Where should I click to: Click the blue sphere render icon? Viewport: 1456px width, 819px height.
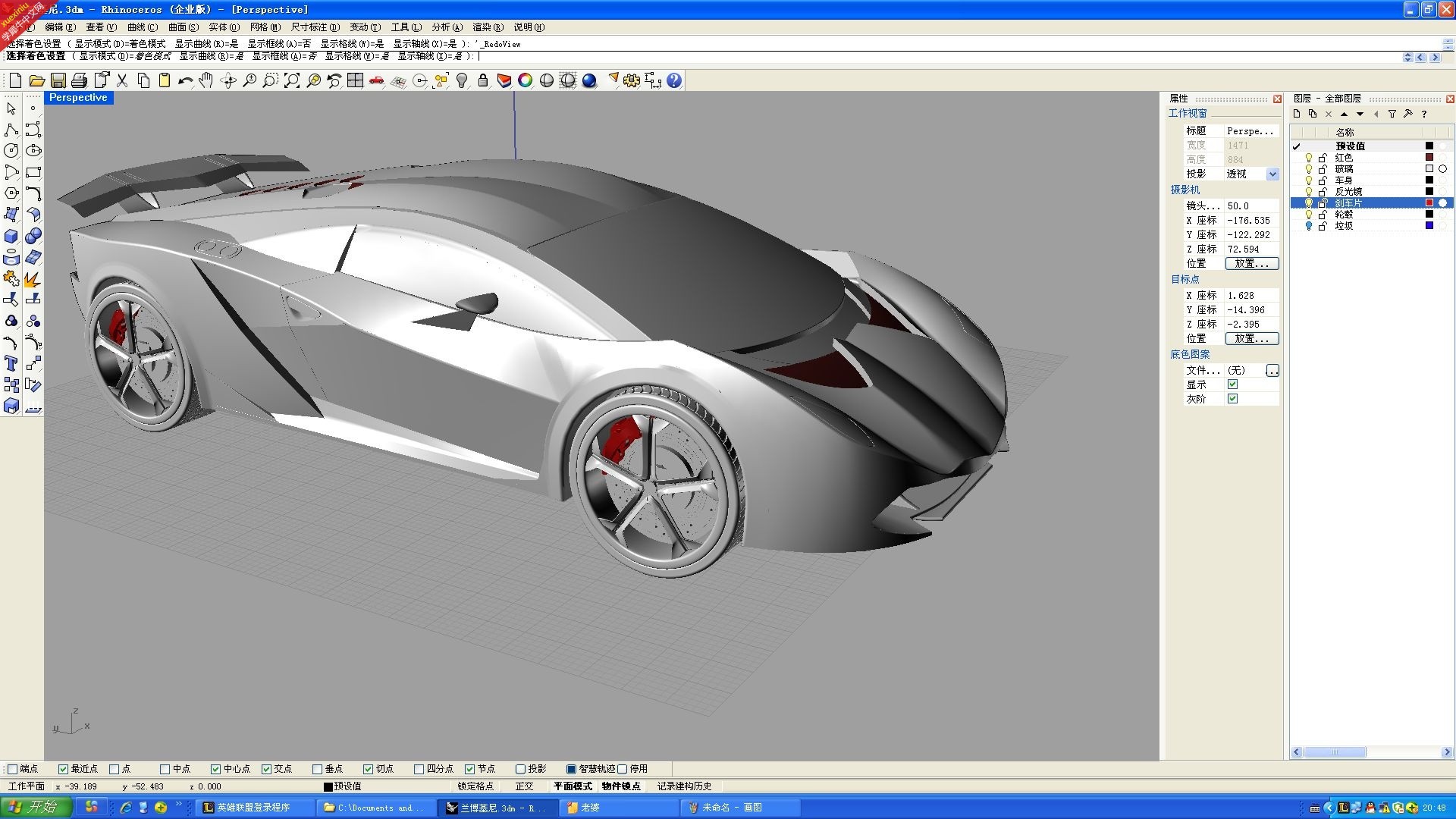[589, 80]
